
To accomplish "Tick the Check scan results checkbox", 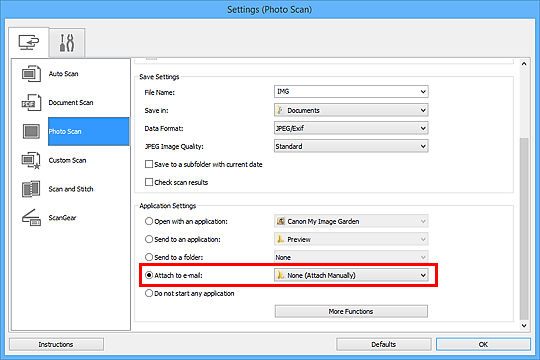I will 149,182.
